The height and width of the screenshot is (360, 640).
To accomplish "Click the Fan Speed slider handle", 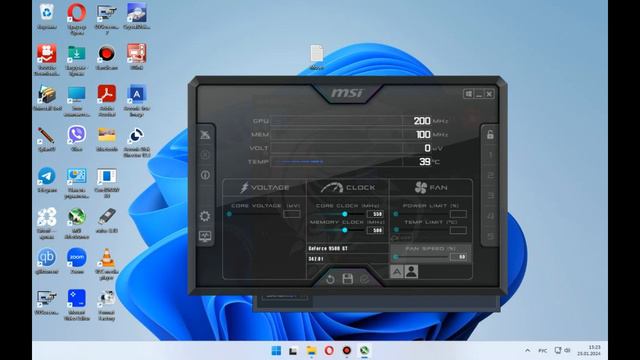I will pyautogui.click(x=396, y=257).
